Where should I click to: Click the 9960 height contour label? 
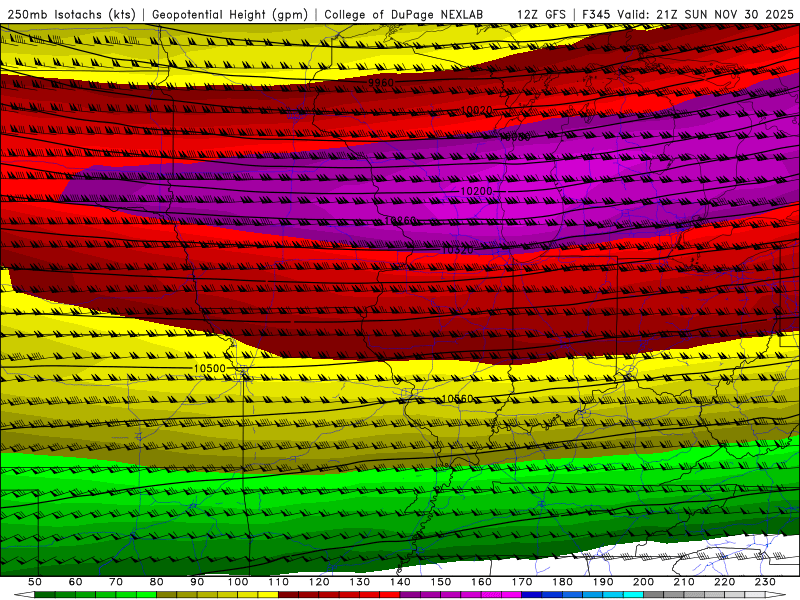(x=381, y=83)
